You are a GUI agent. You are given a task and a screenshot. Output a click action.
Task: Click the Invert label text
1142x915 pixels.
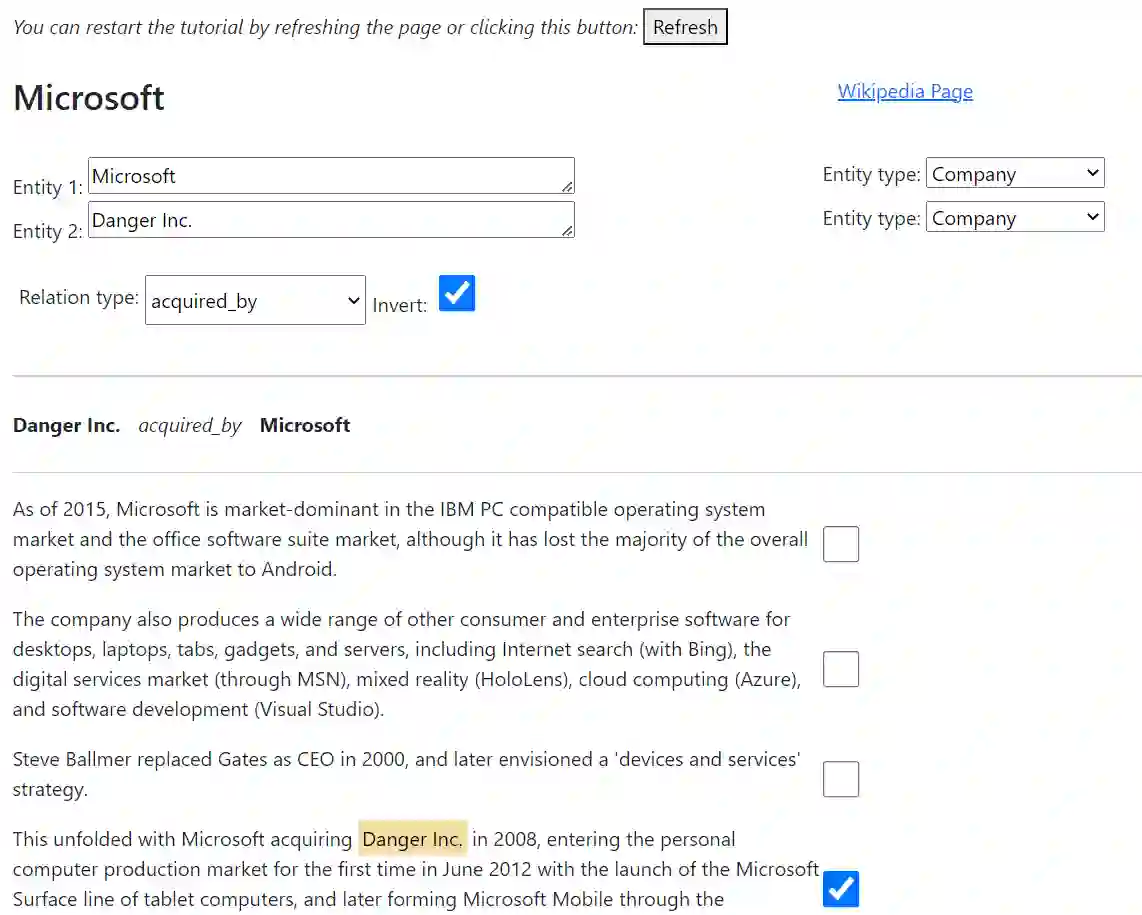[400, 305]
